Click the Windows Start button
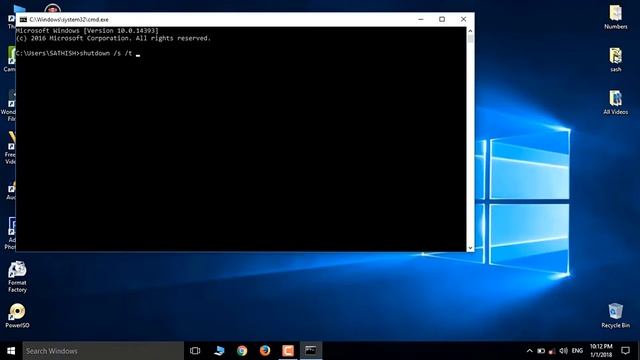 (x=11, y=351)
